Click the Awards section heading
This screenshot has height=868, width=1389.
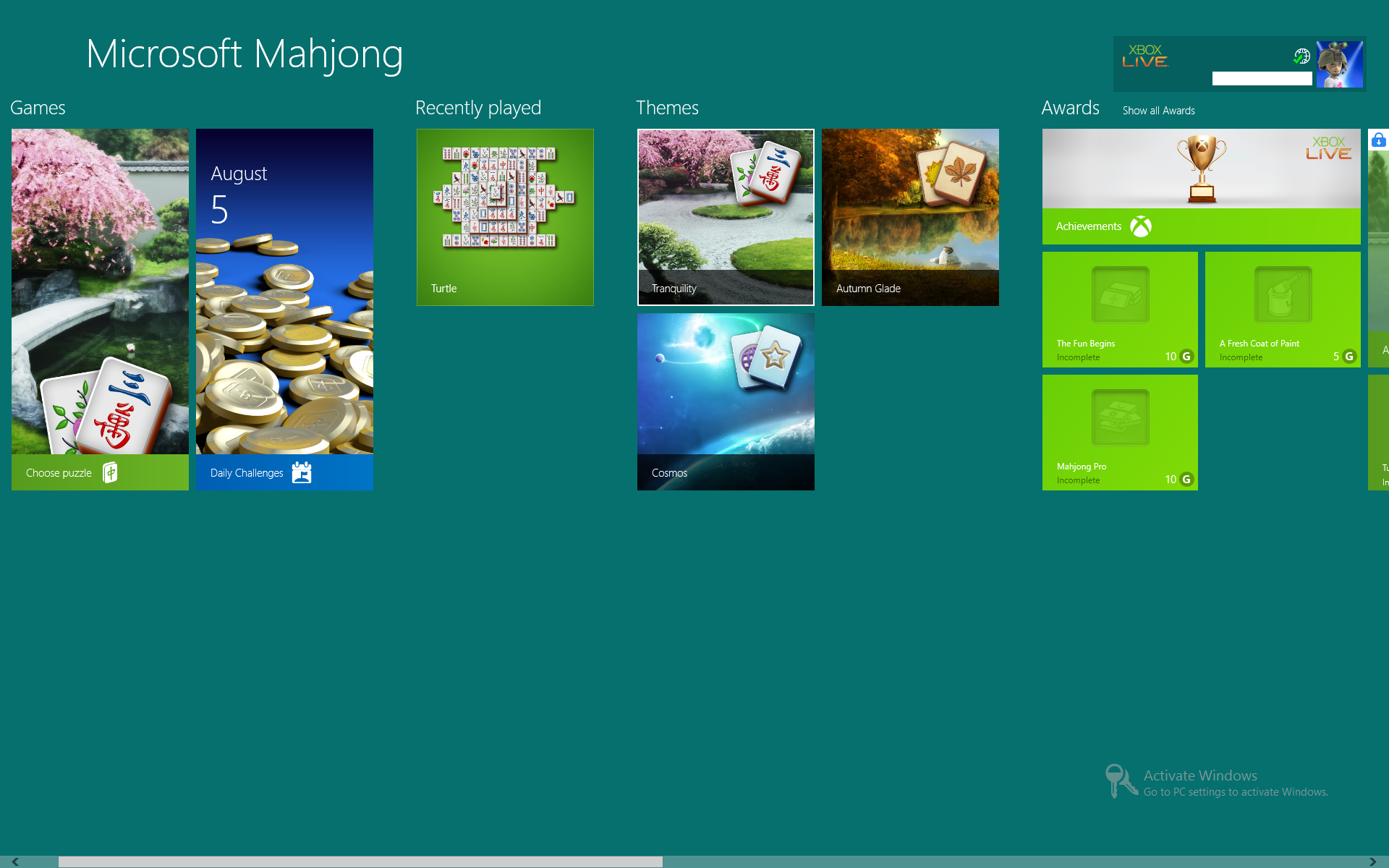[x=1070, y=108]
